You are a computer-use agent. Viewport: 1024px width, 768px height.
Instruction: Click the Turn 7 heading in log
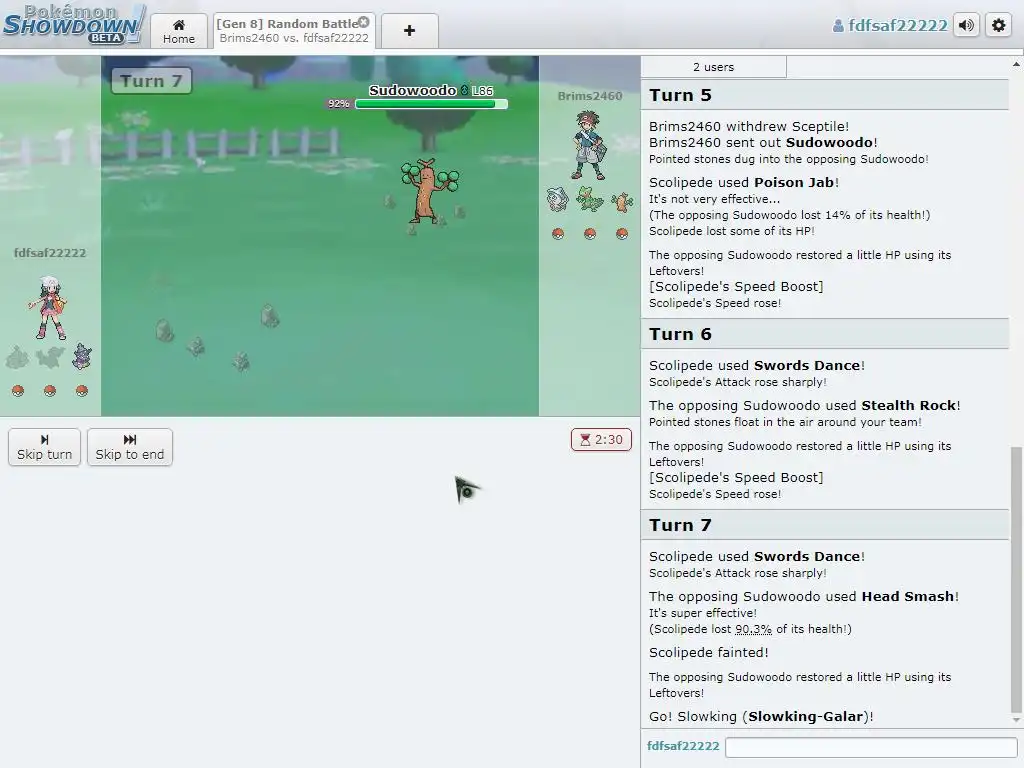[x=680, y=526]
